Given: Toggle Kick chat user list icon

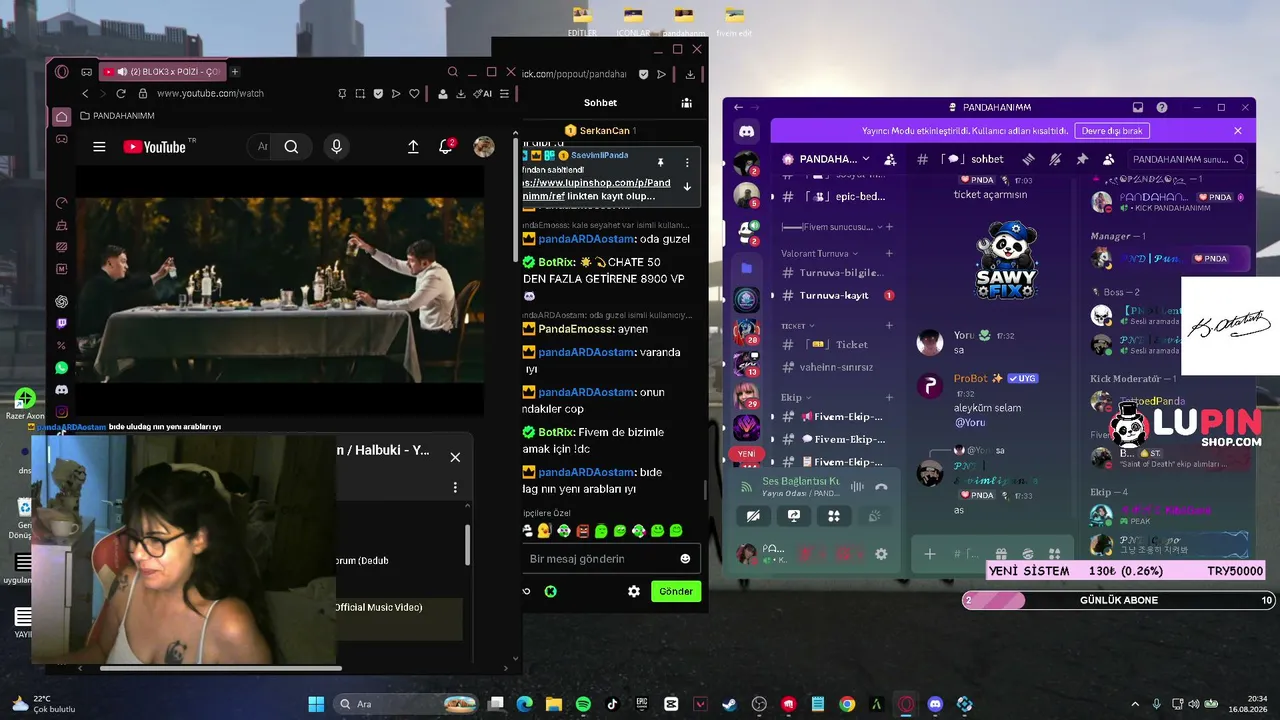Looking at the screenshot, I should coord(686,103).
